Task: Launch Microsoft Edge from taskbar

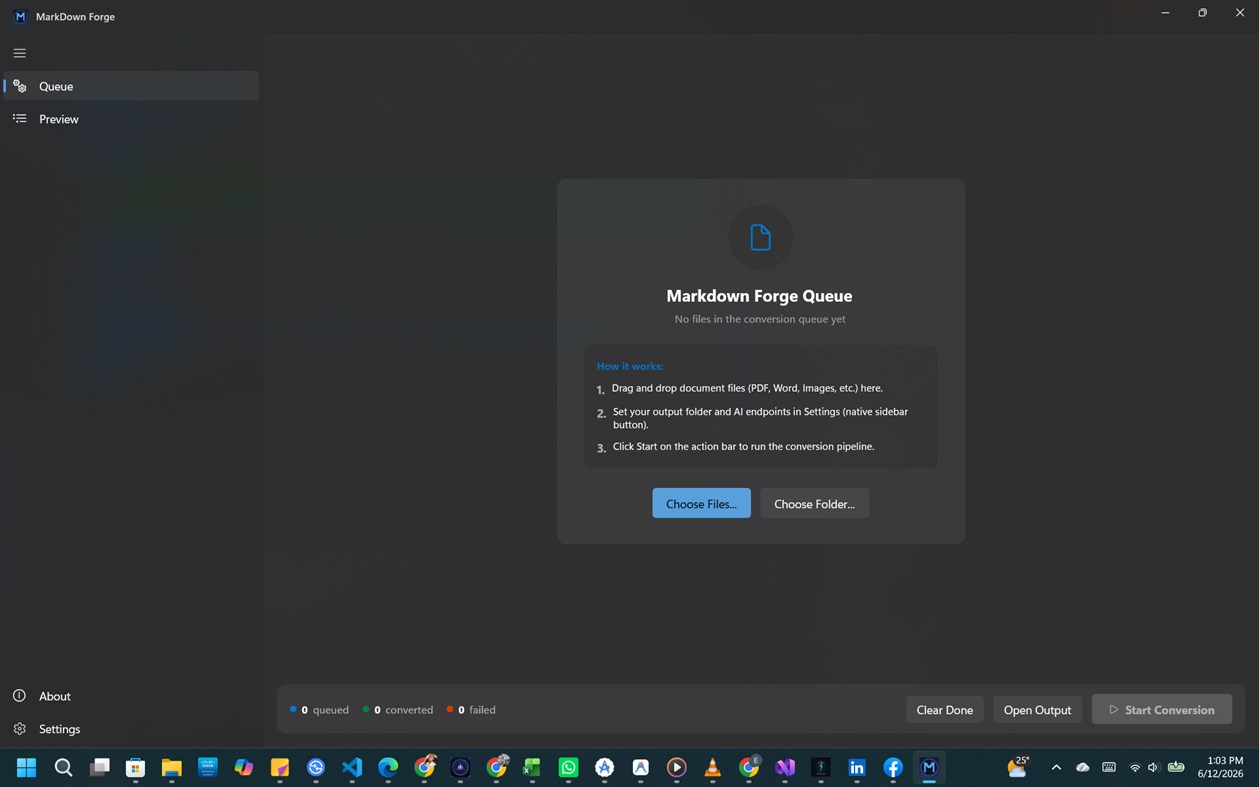Action: click(x=388, y=767)
